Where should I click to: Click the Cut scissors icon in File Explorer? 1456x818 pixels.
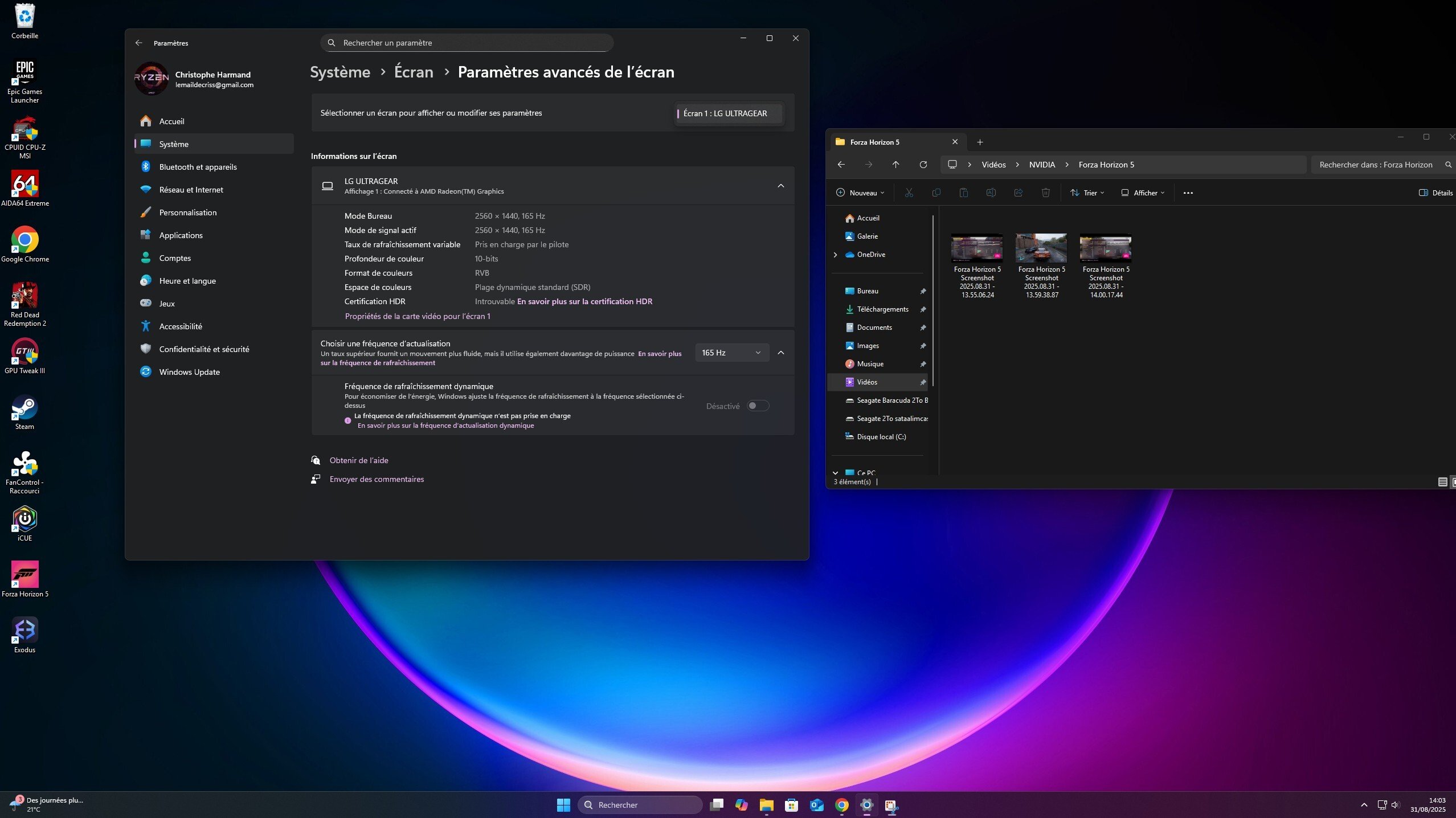pyautogui.click(x=909, y=193)
